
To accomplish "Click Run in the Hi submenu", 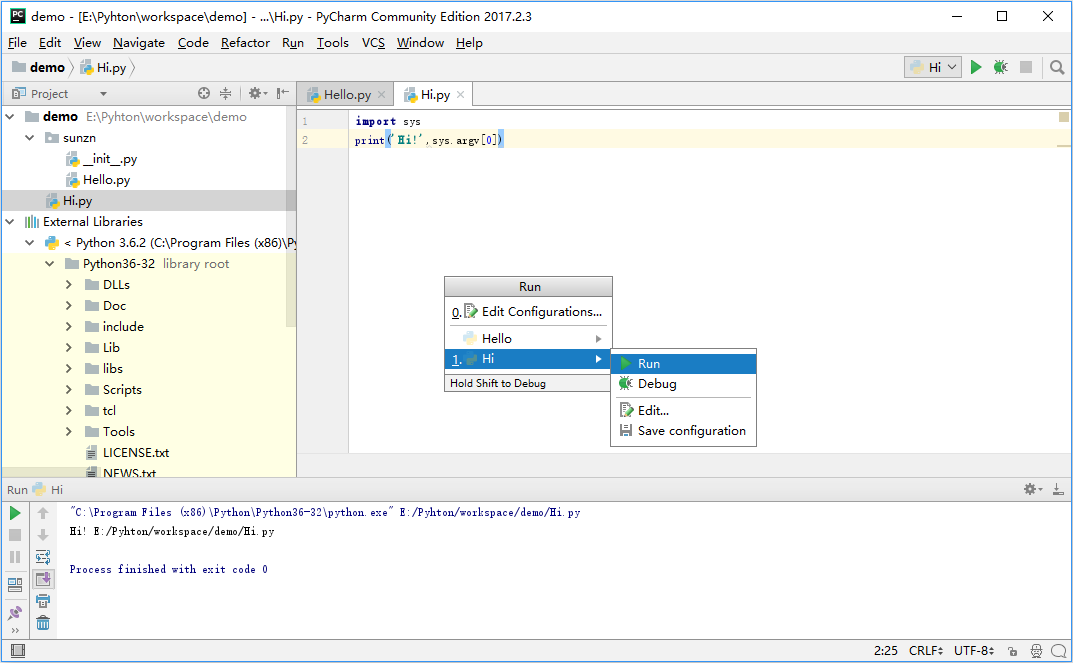I will [x=684, y=363].
